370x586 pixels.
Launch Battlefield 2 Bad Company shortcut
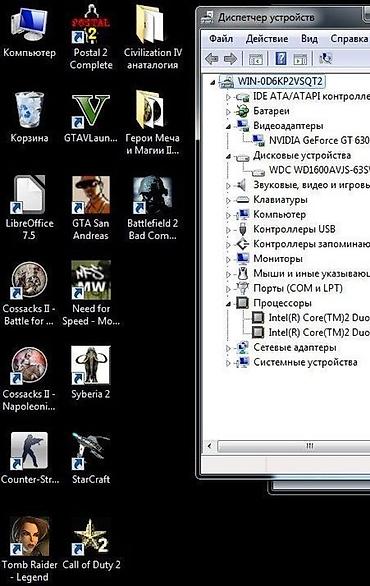(x=152, y=207)
